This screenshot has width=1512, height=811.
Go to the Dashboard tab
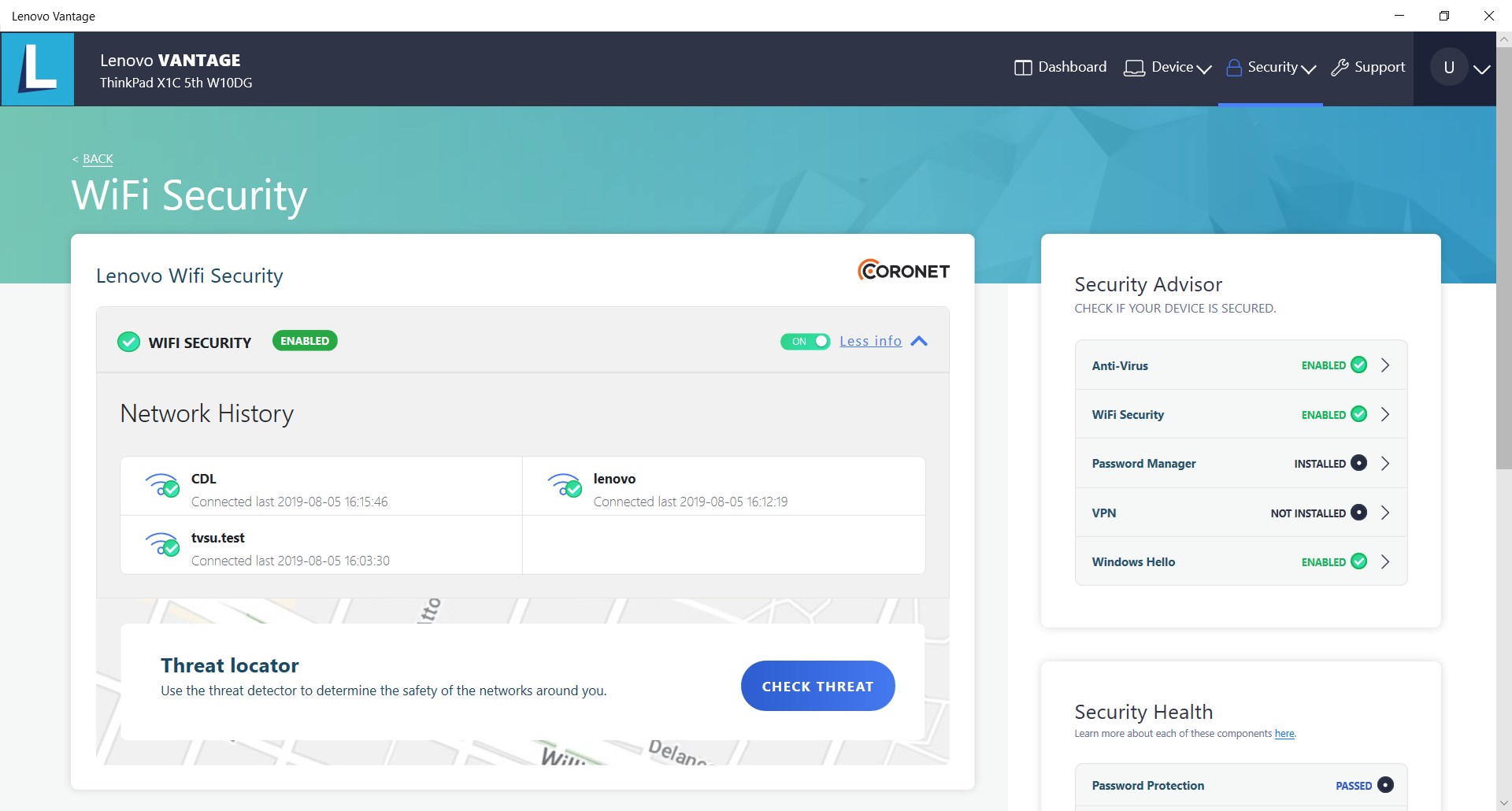pos(1061,68)
